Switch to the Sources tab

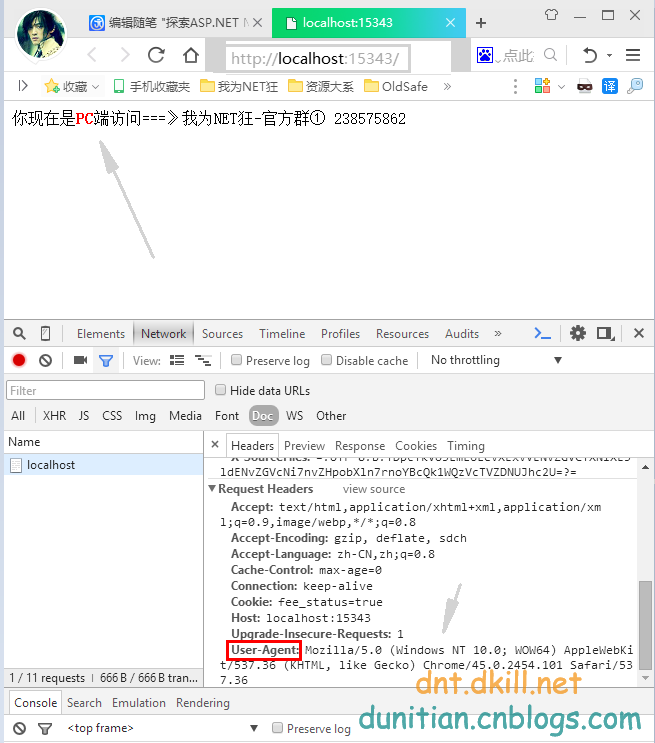coord(222,334)
